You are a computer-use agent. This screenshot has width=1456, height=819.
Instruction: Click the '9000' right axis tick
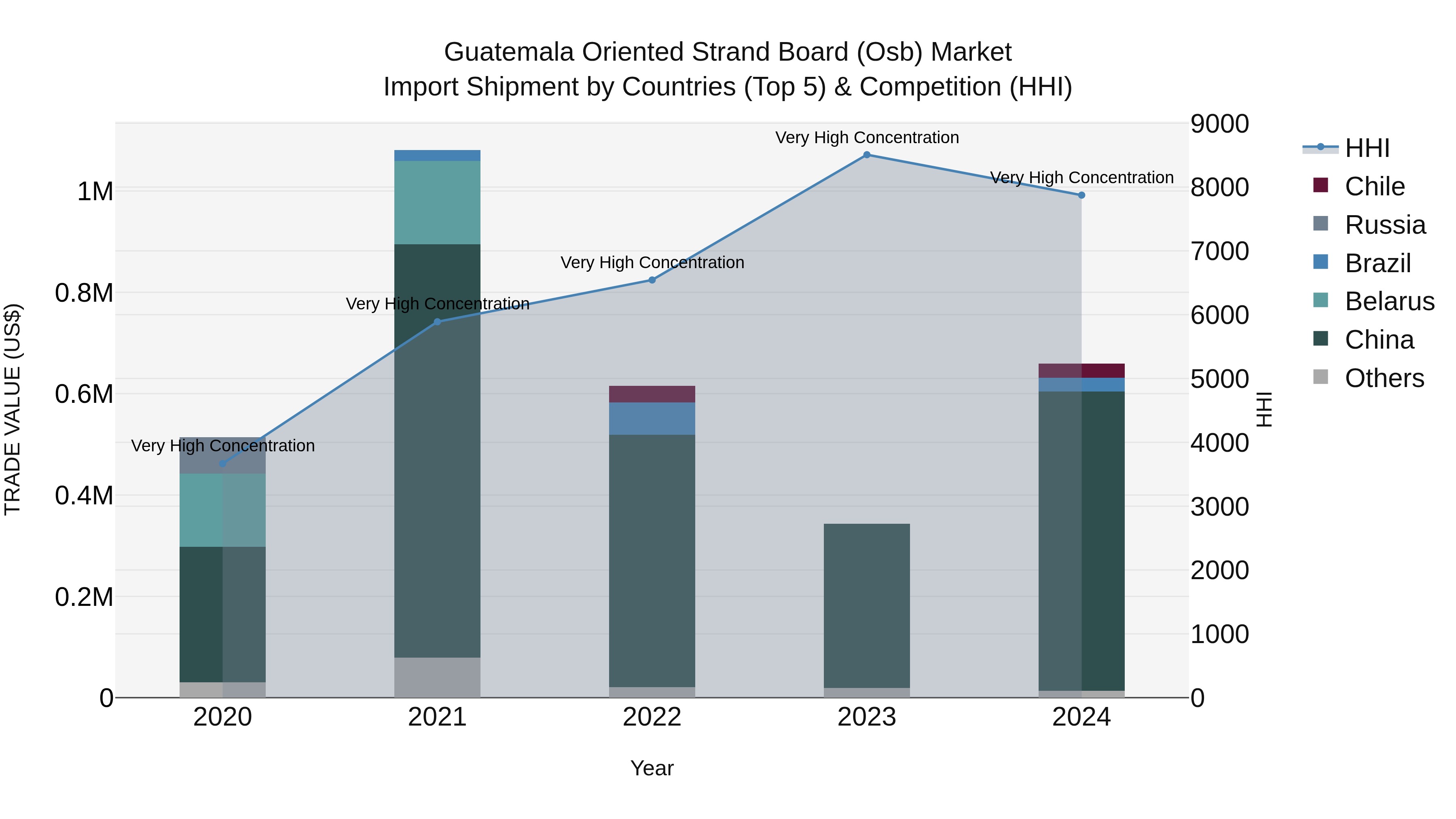[x=1220, y=124]
